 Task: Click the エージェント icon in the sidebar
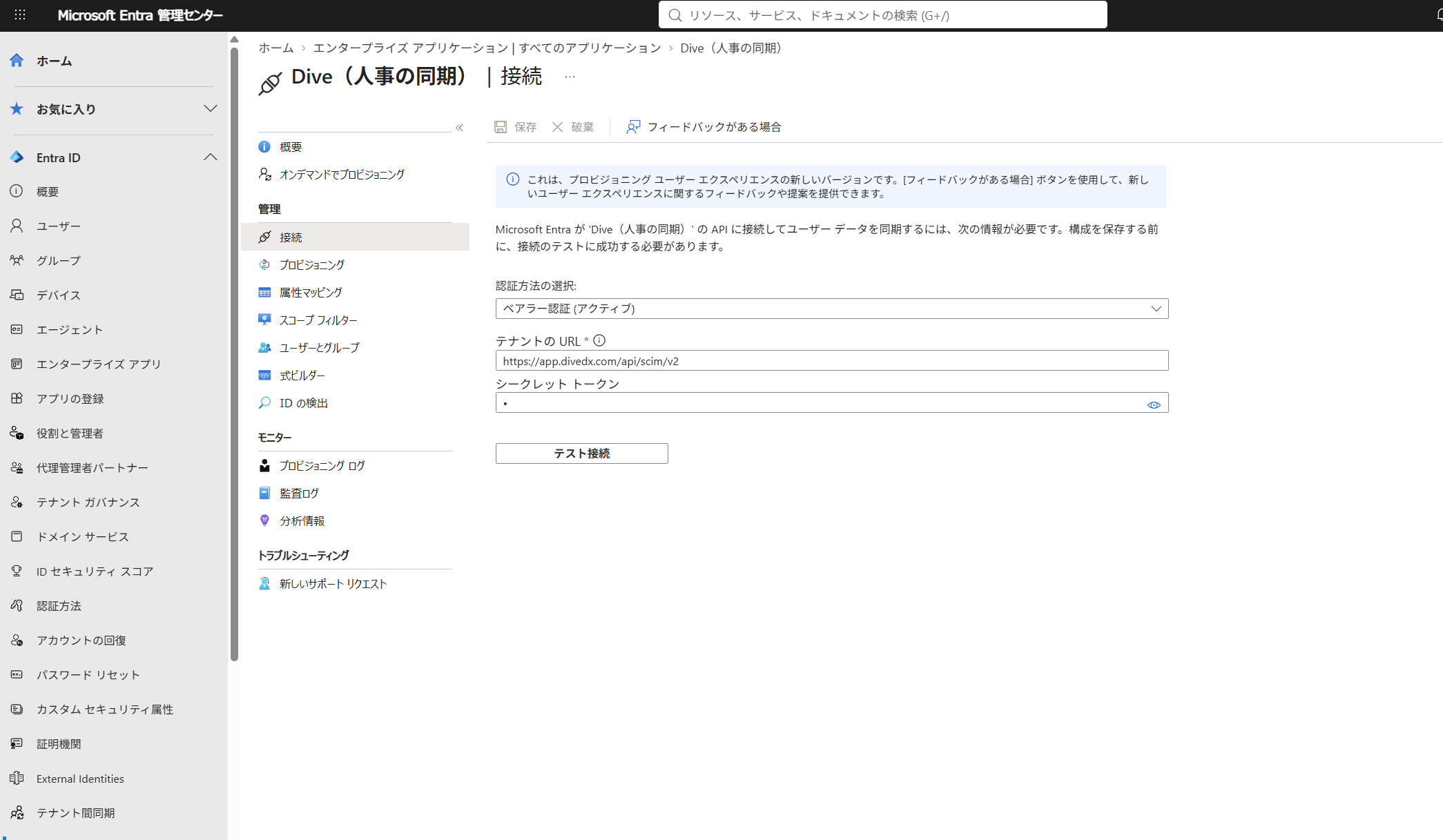click(17, 330)
